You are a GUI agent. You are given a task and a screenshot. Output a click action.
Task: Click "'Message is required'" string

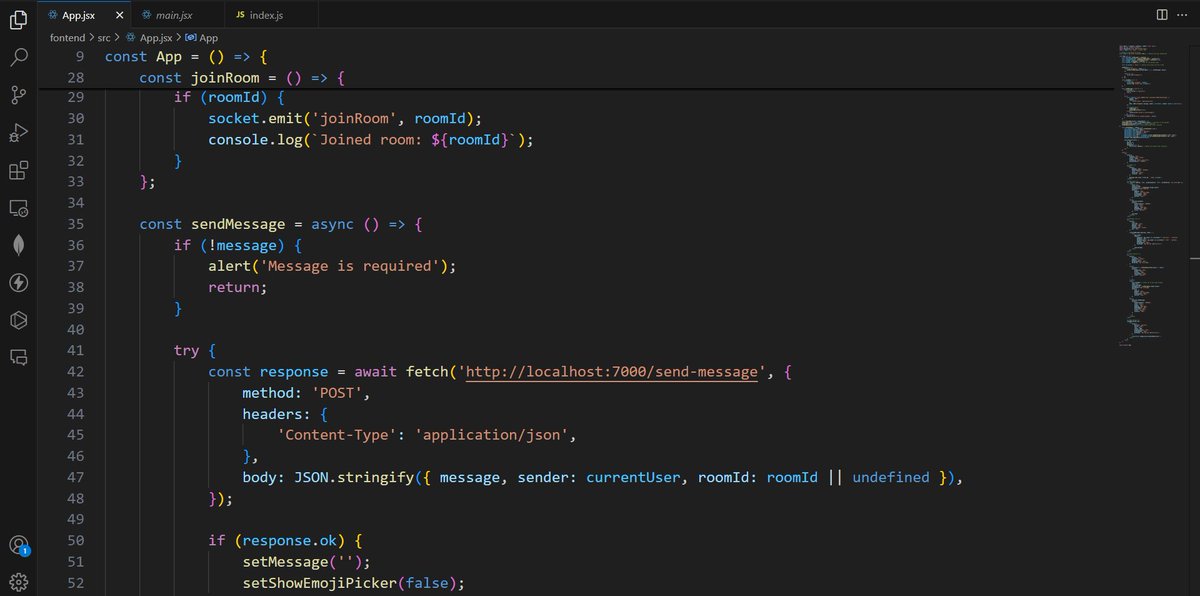coord(350,266)
